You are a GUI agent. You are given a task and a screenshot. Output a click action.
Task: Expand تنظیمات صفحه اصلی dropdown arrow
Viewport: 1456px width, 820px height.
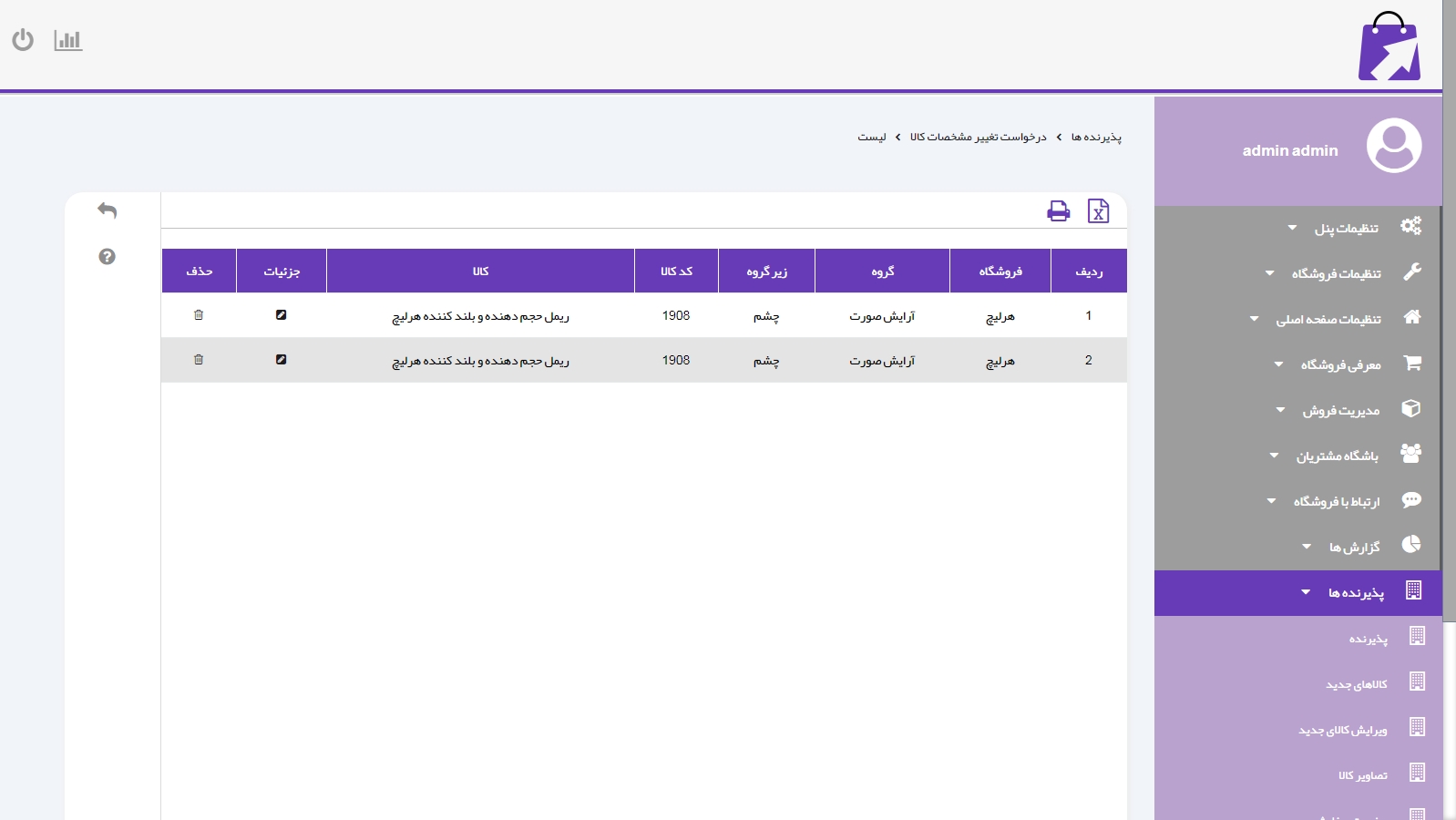[x=1255, y=319]
